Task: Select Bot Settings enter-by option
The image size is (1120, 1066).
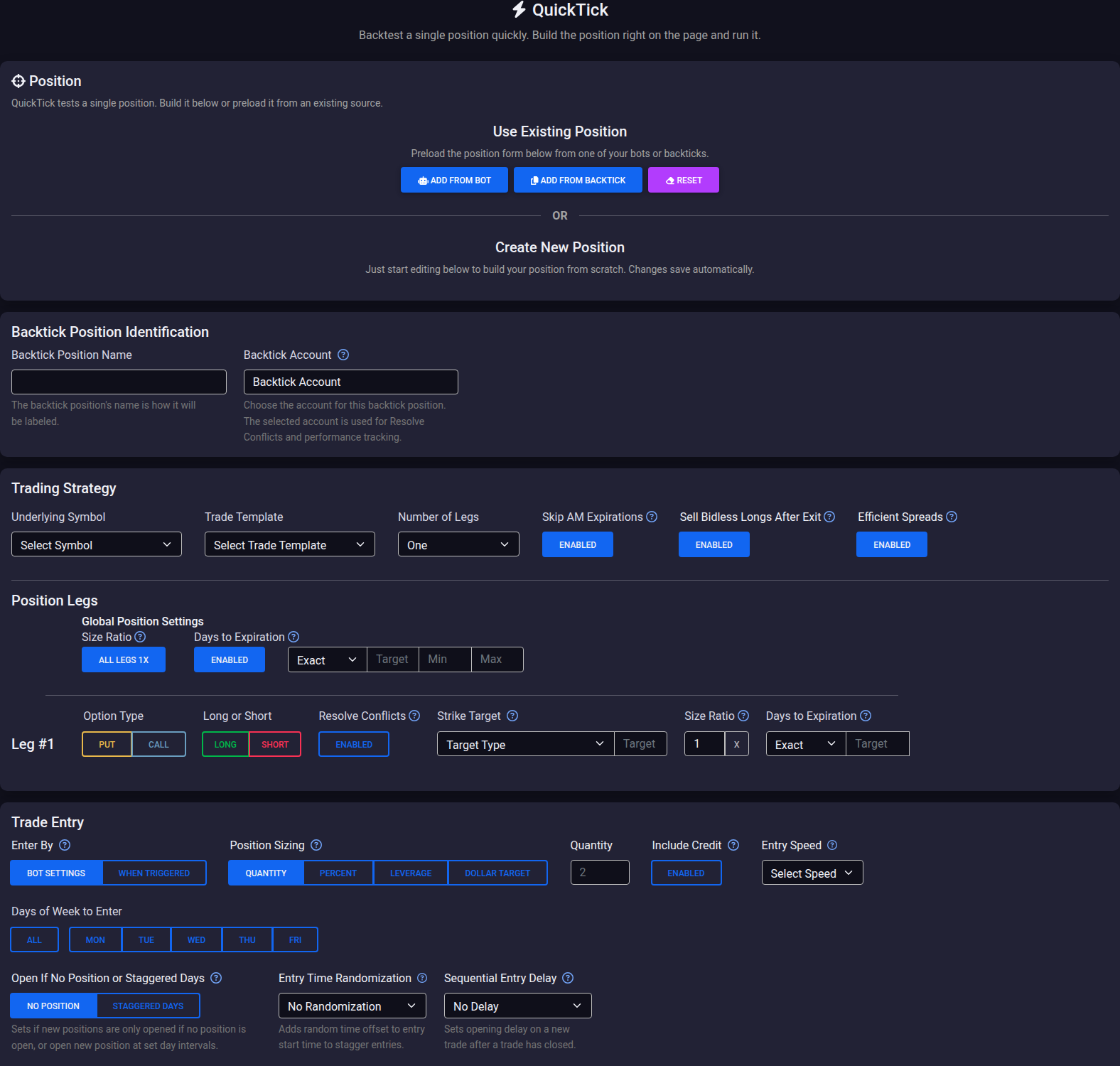Action: coord(56,873)
